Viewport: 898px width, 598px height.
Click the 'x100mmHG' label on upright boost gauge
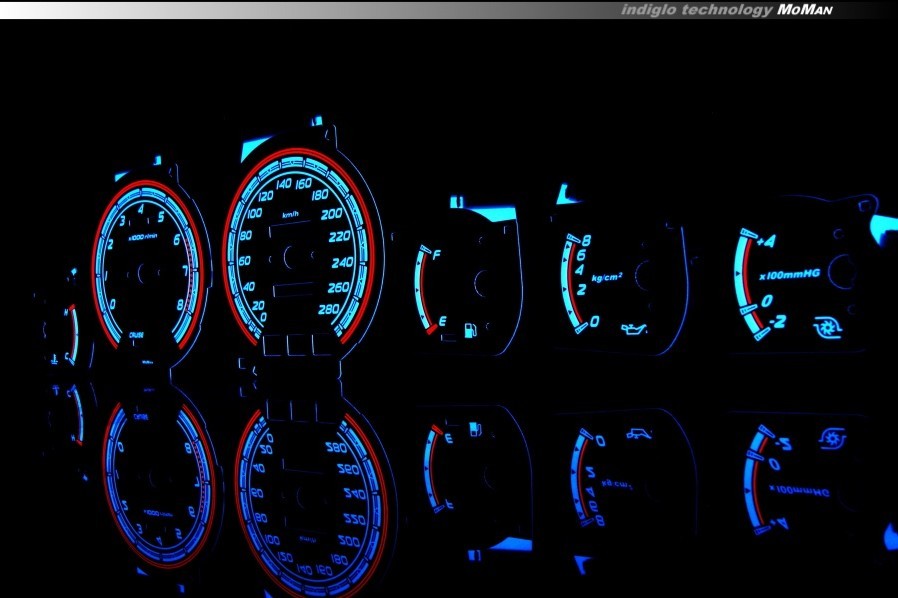(x=790, y=275)
